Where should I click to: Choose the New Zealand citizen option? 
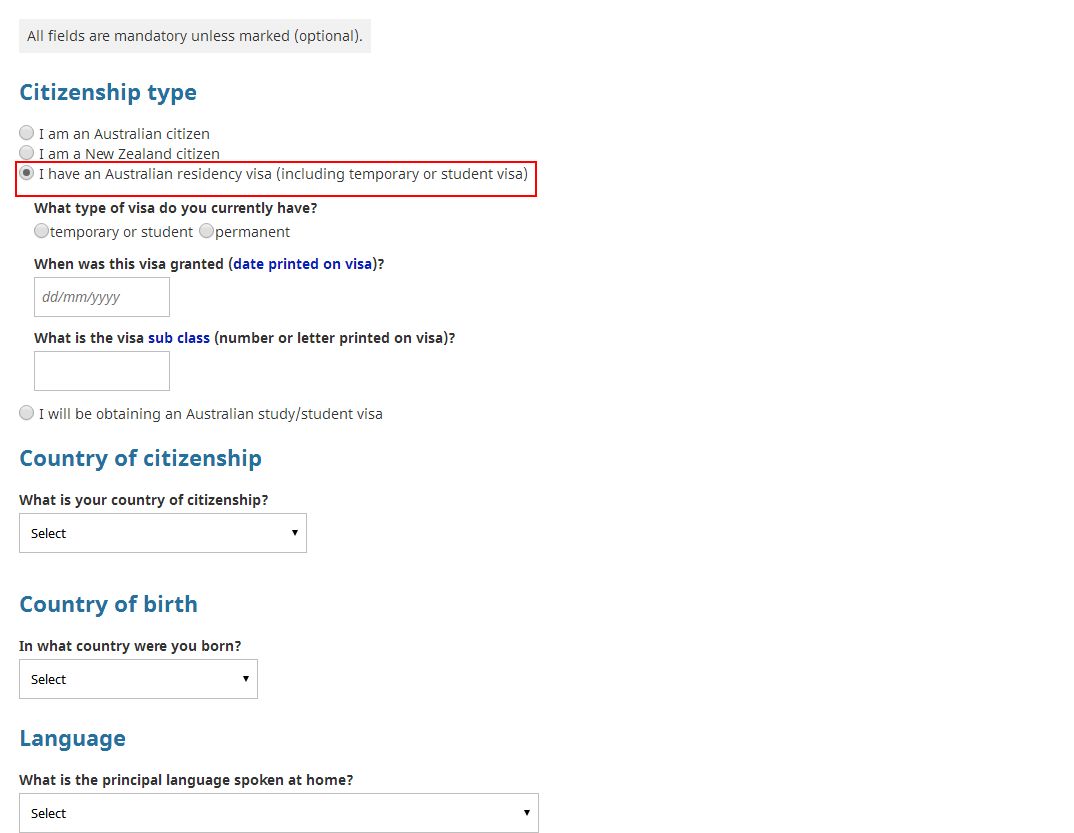coord(27,153)
